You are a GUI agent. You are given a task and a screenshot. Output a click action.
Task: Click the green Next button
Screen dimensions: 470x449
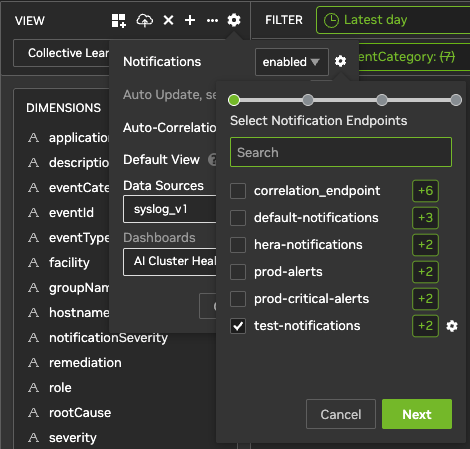click(x=417, y=414)
